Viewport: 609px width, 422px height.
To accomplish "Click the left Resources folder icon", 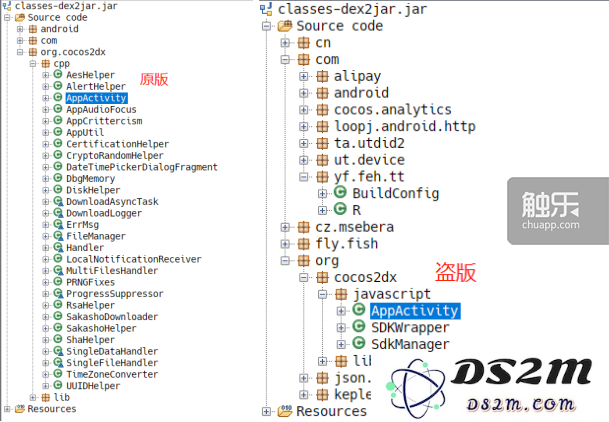I will pyautogui.click(x=20, y=409).
